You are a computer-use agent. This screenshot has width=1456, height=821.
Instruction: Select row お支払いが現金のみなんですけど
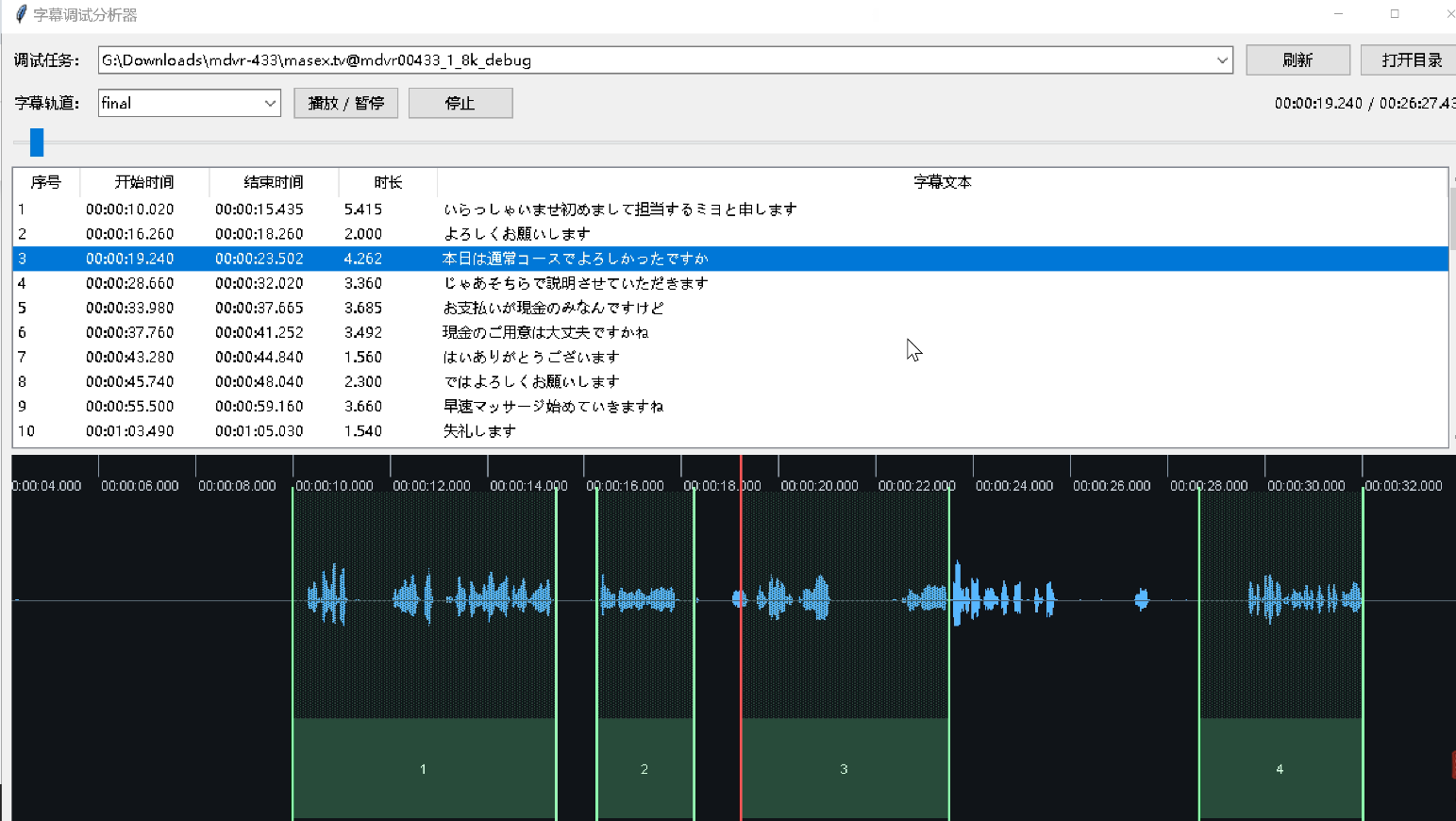point(730,308)
